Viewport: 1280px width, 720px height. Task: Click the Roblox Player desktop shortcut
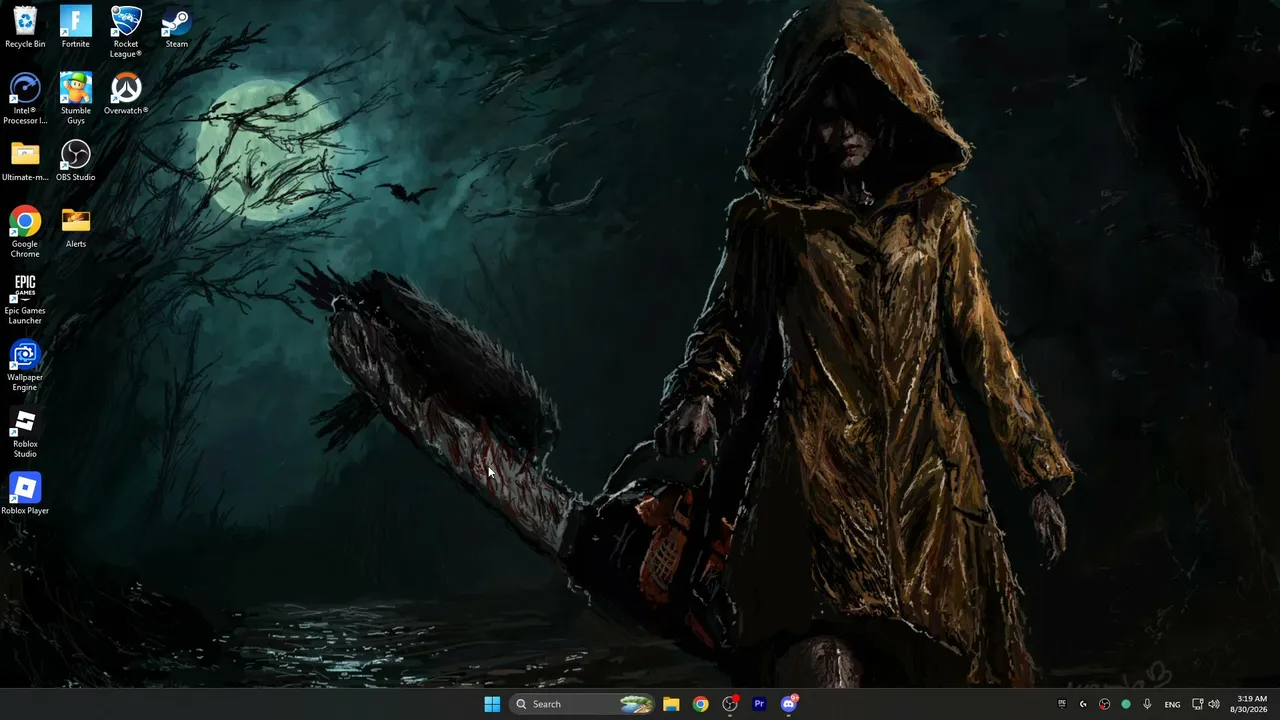pyautogui.click(x=25, y=494)
